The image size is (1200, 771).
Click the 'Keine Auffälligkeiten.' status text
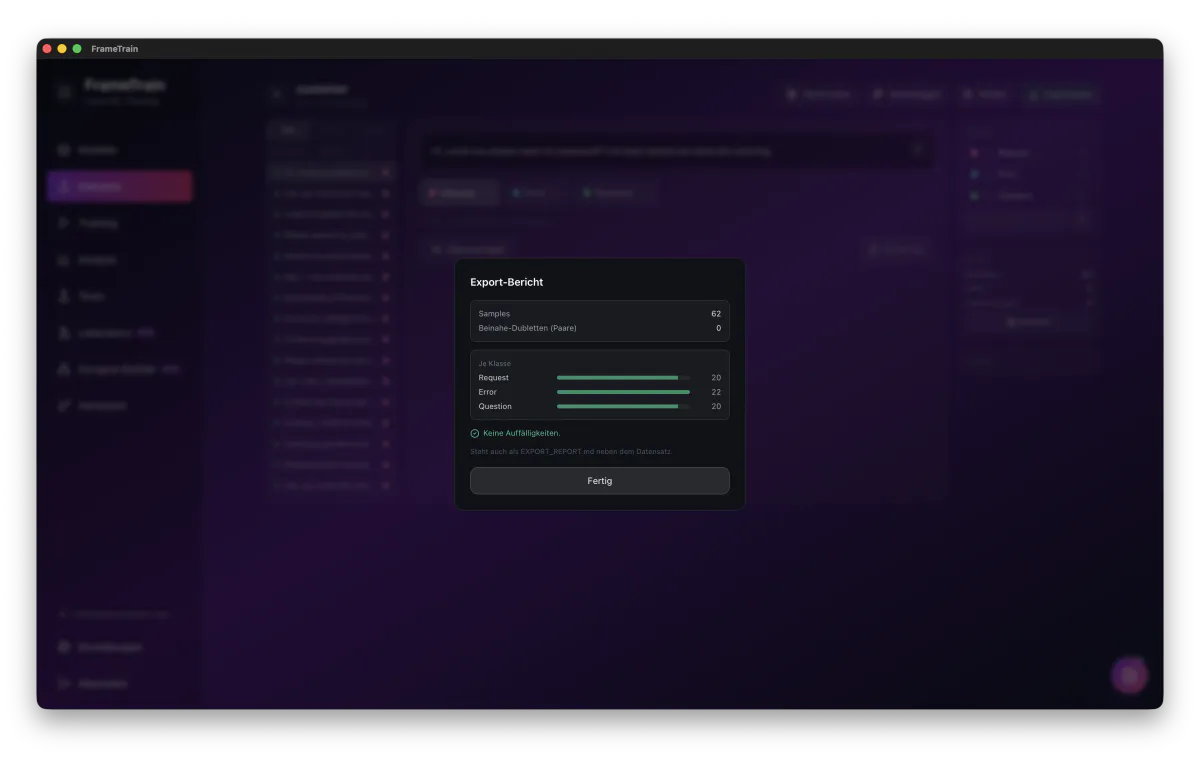521,434
